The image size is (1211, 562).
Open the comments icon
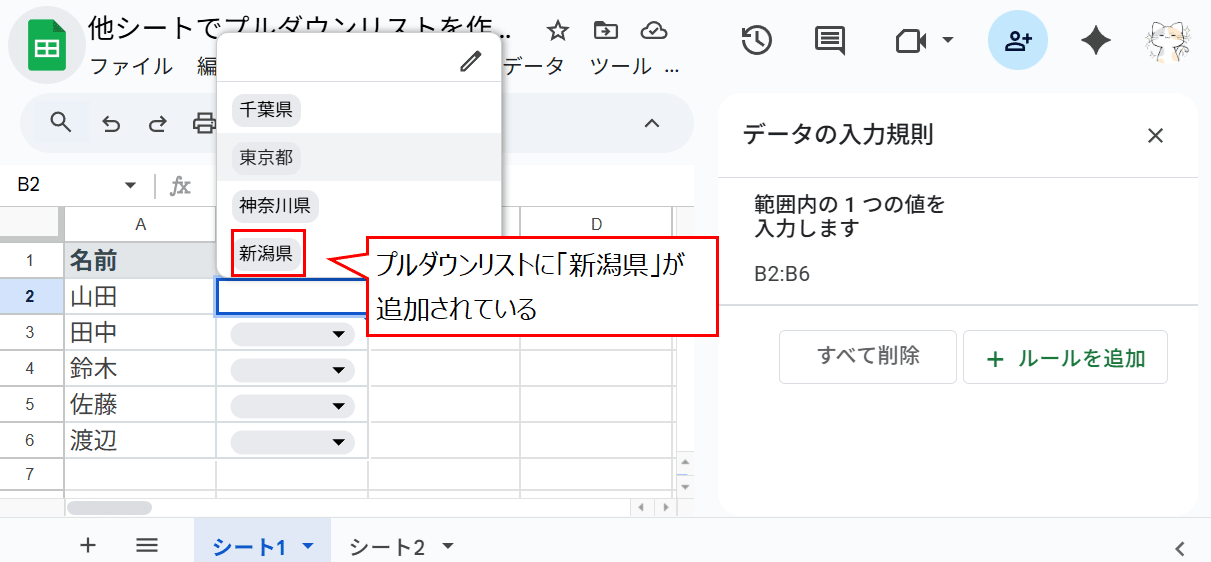pos(830,41)
